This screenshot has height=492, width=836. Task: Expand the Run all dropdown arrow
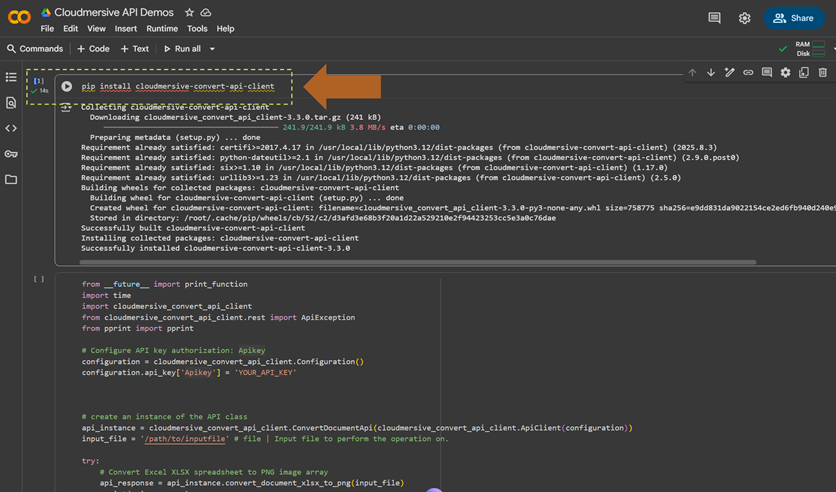[212, 49]
